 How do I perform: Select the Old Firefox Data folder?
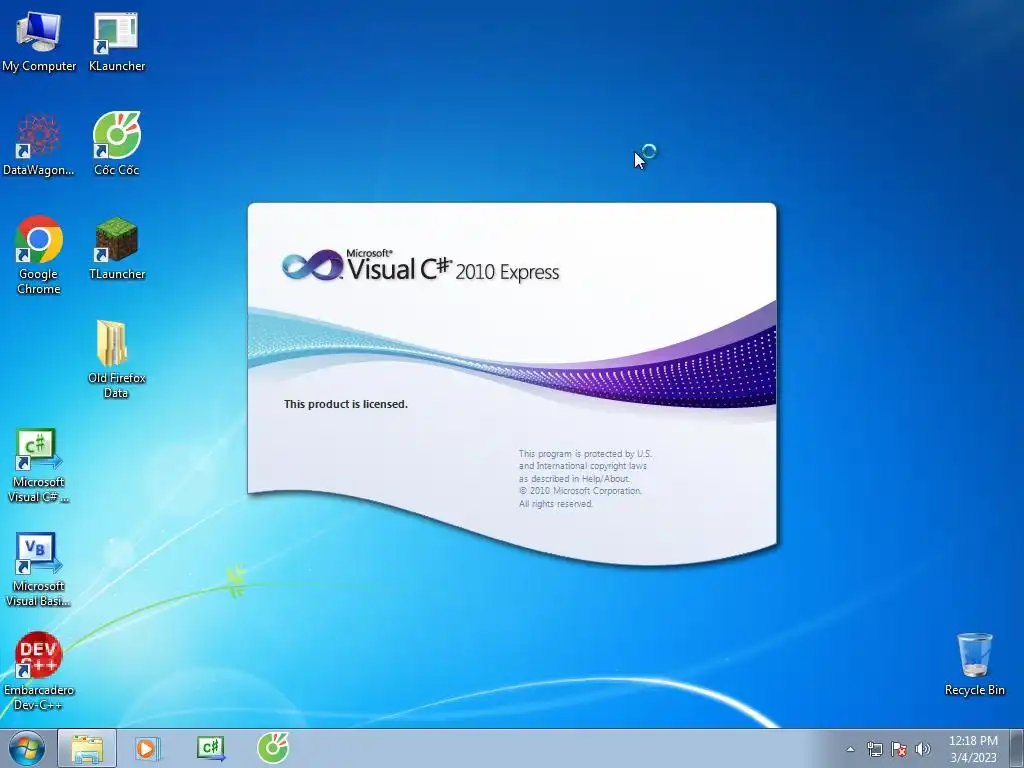[x=116, y=359]
